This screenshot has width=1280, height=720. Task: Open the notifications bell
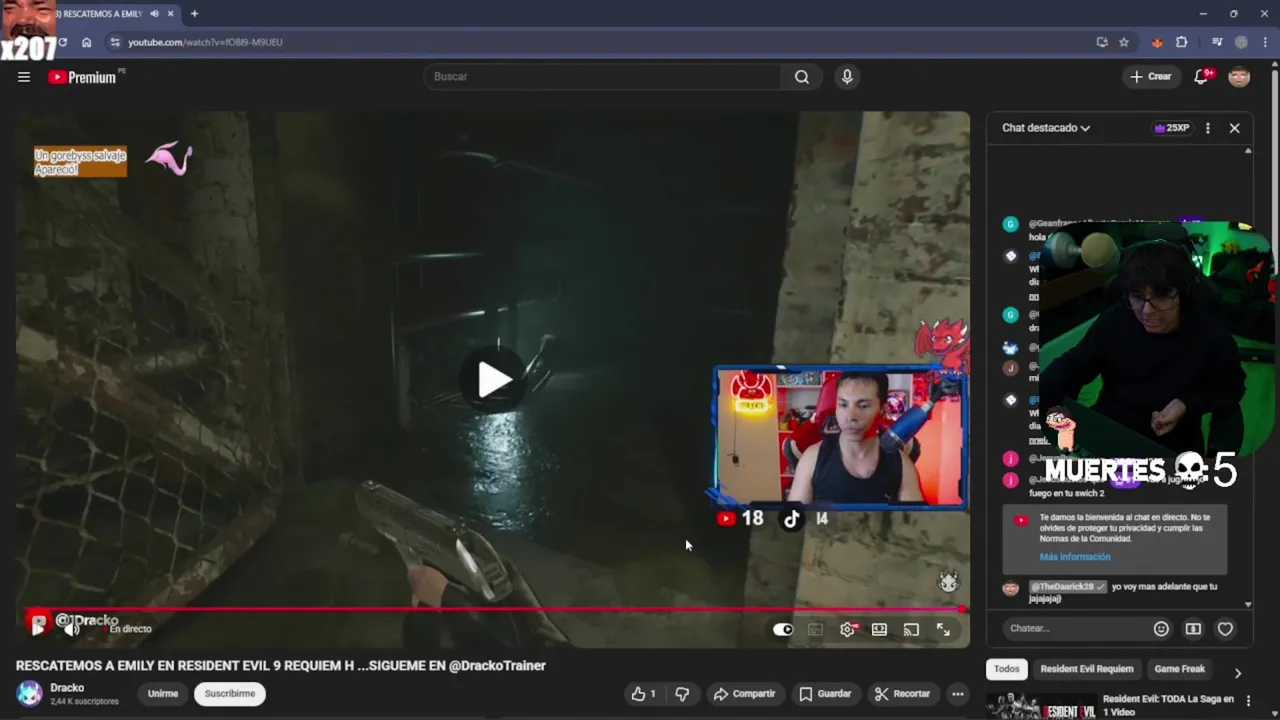[x=1202, y=77]
